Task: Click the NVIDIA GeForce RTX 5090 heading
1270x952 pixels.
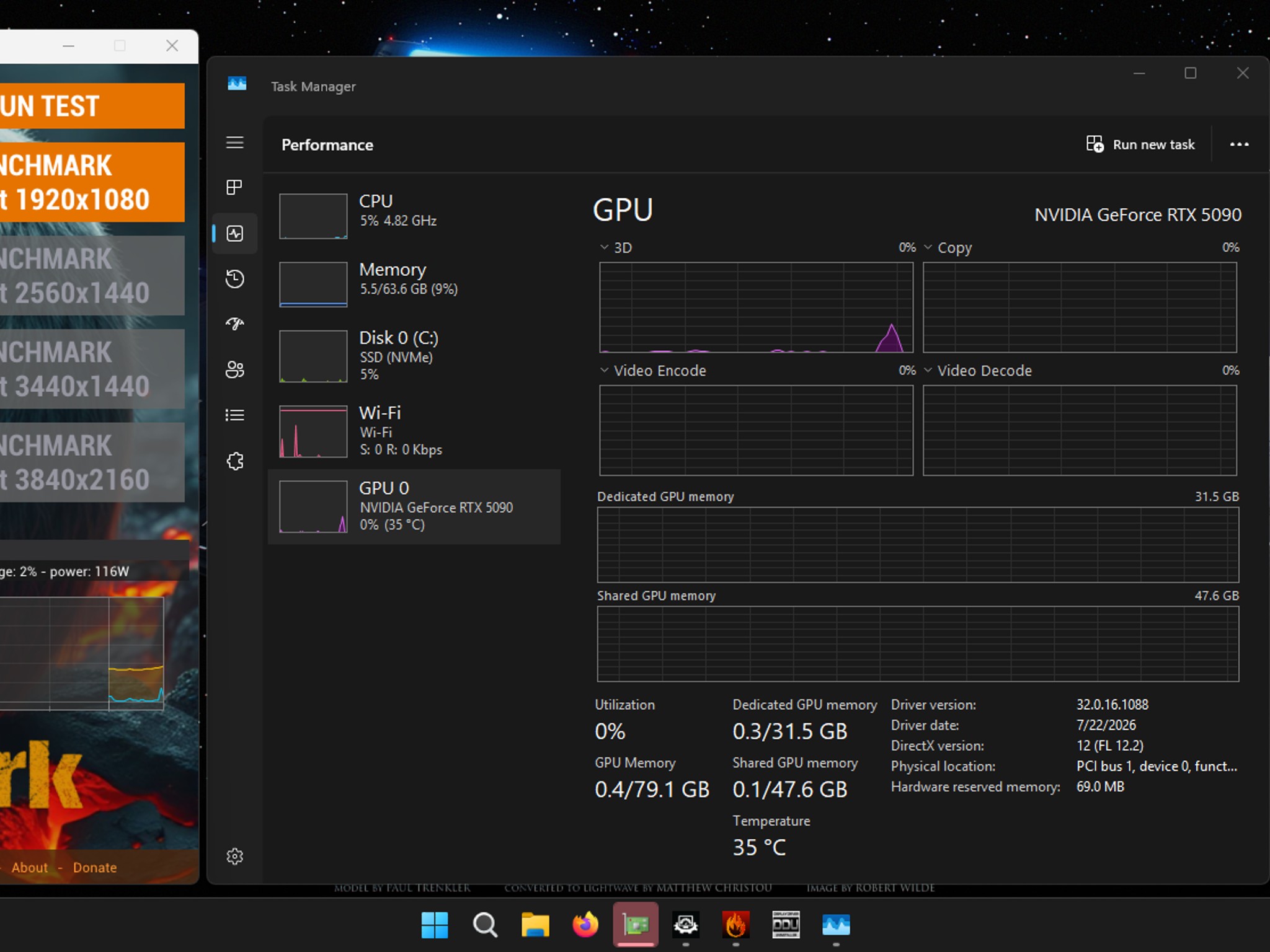Action: click(x=1138, y=214)
